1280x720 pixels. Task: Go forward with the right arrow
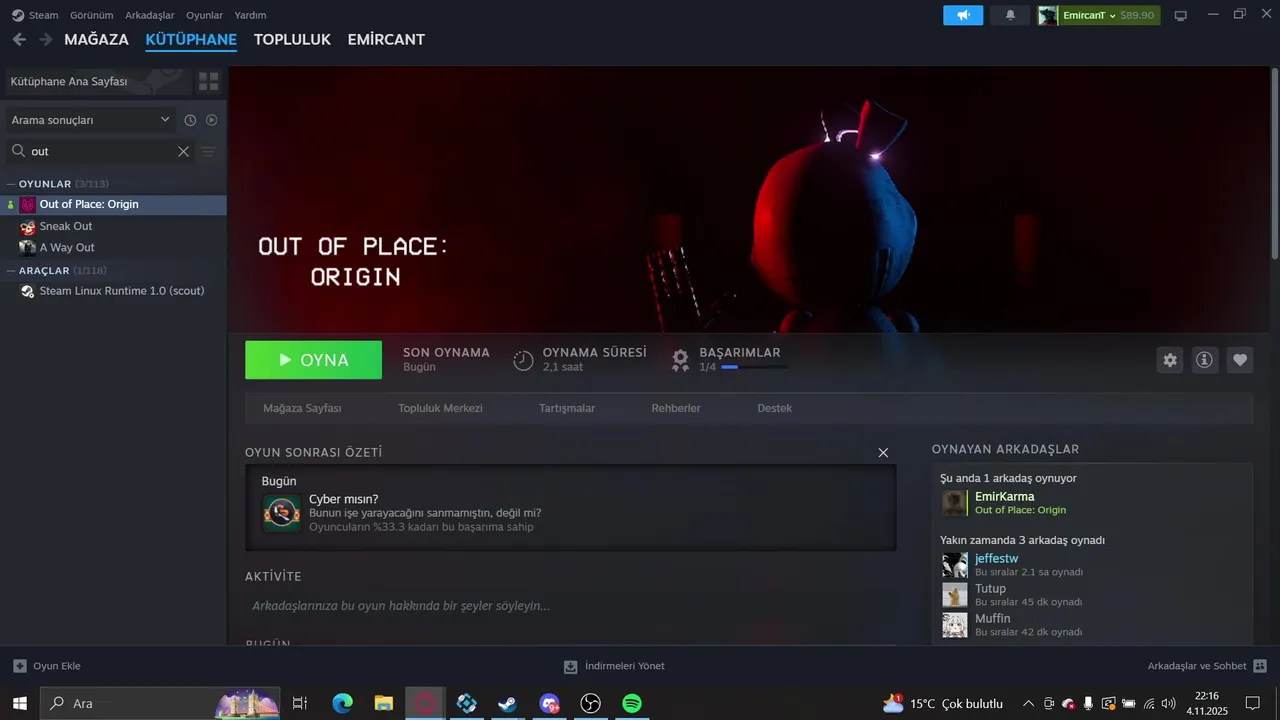[x=46, y=39]
